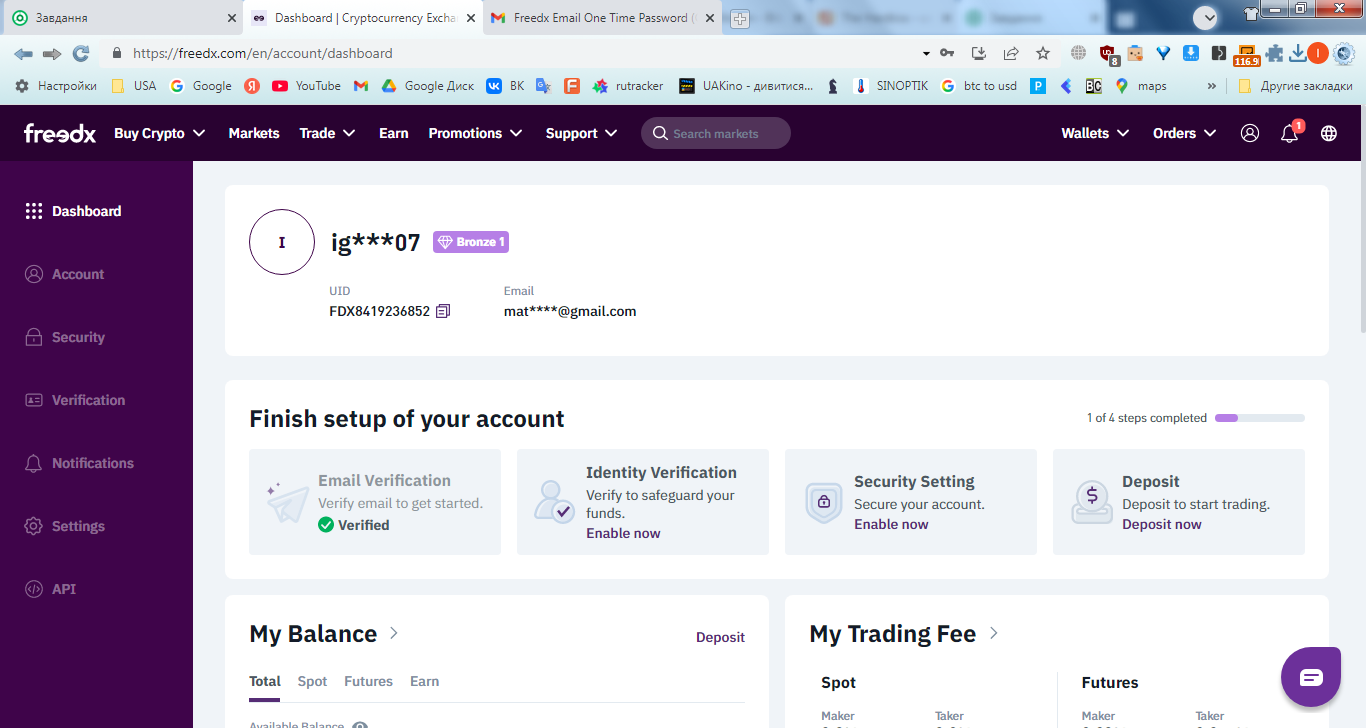Click the Verification ID card icon
This screenshot has width=1366, height=728.
(x=34, y=400)
